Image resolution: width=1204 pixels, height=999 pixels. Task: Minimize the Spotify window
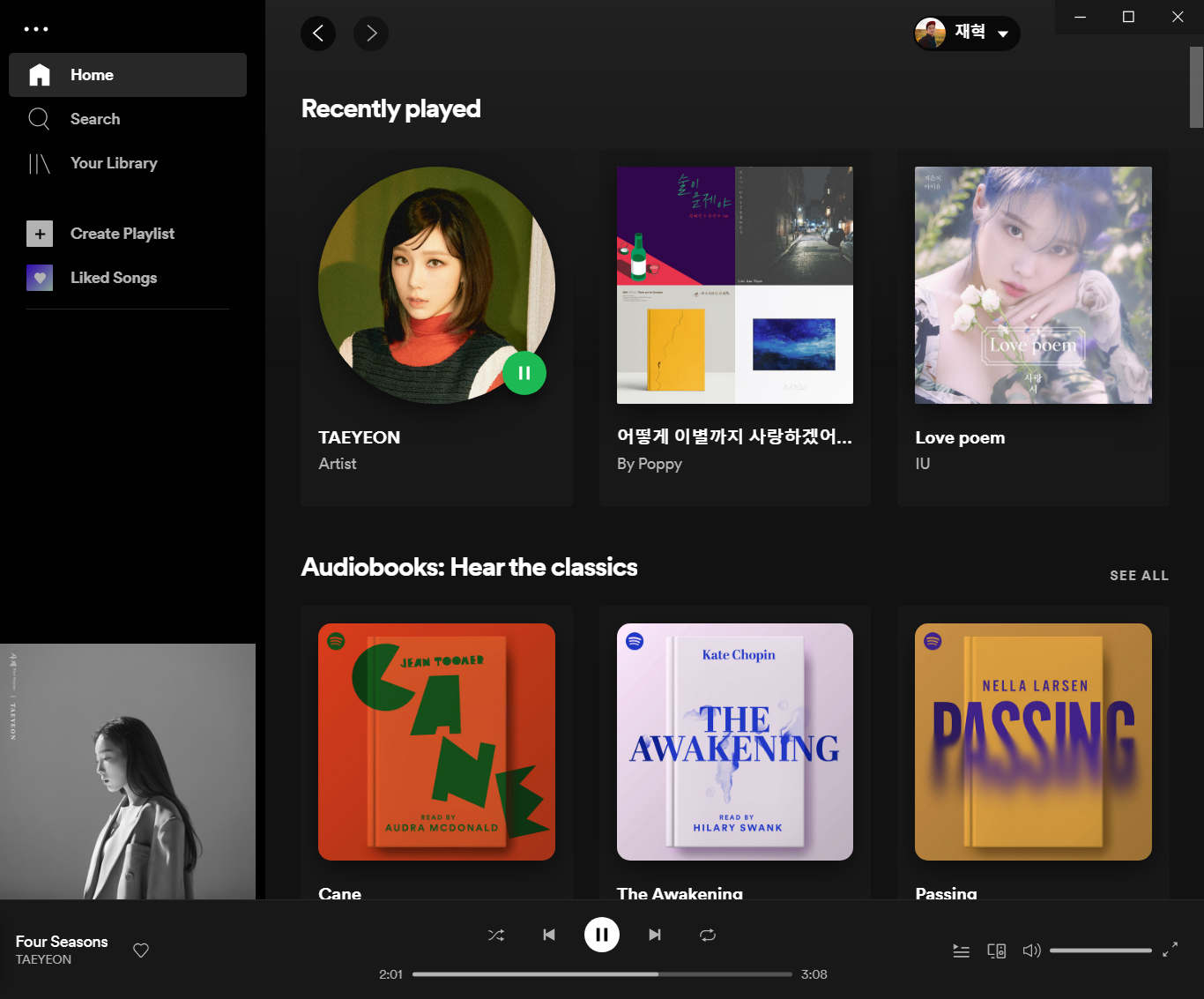[x=1080, y=17]
